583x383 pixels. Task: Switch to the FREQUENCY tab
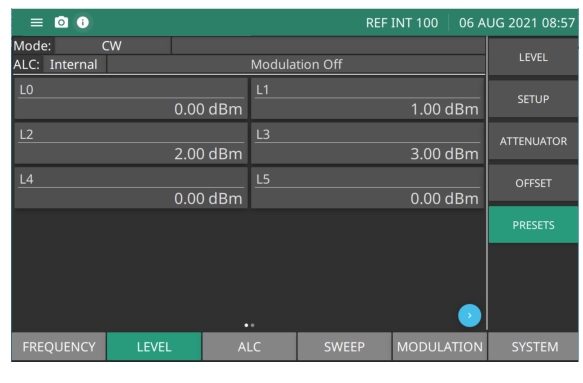[x=59, y=347]
